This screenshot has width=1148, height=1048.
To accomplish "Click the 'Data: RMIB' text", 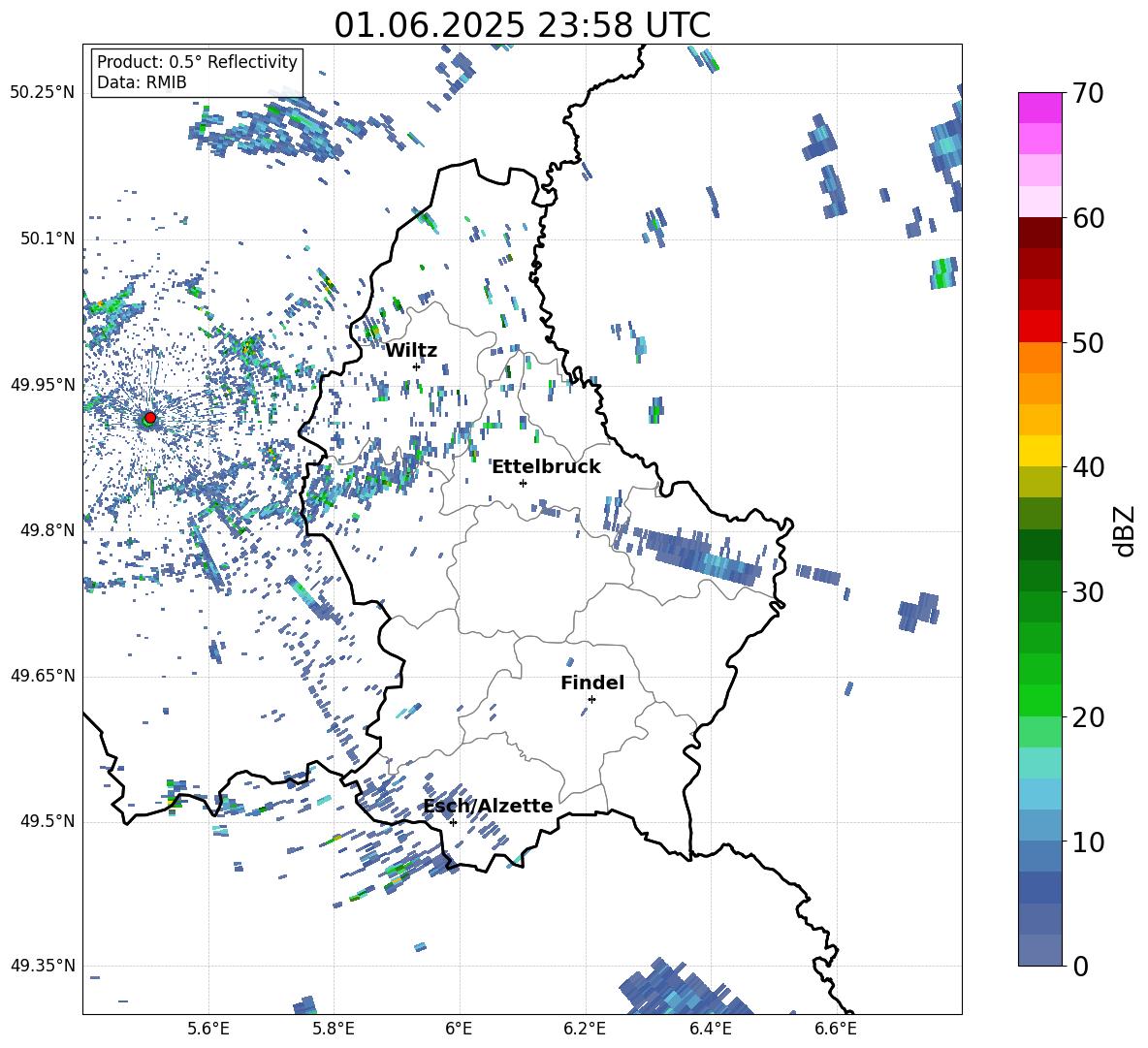I will tap(142, 82).
